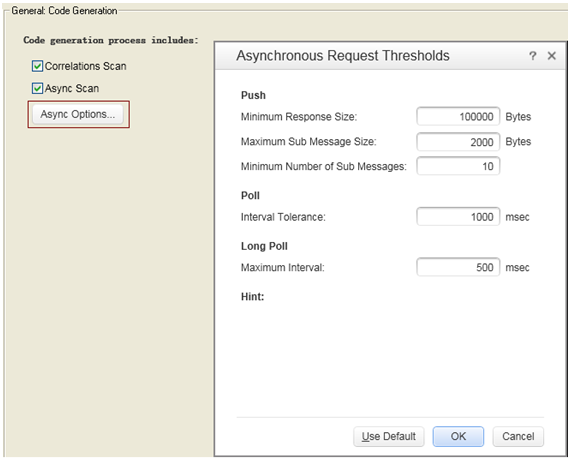Click the Interval Tolerance label
Image resolution: width=572 pixels, height=460 pixels.
[x=283, y=217]
